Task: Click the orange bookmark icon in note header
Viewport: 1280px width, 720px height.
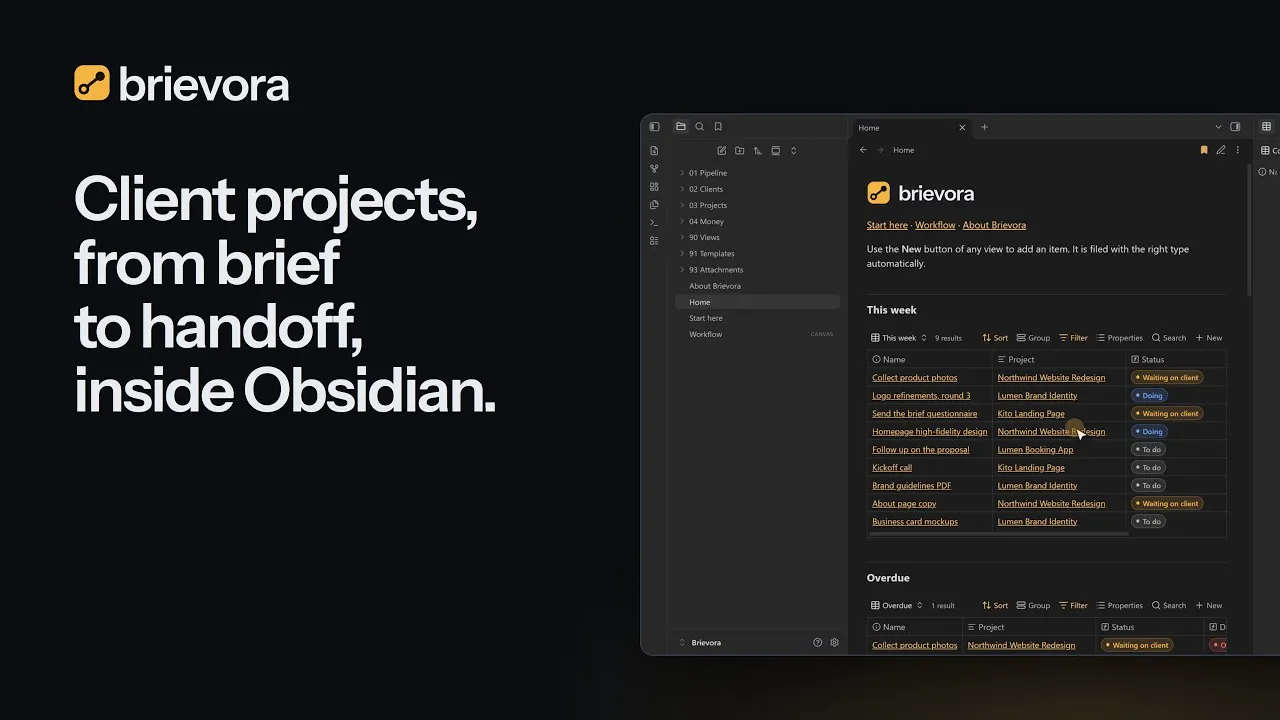Action: tap(1204, 150)
